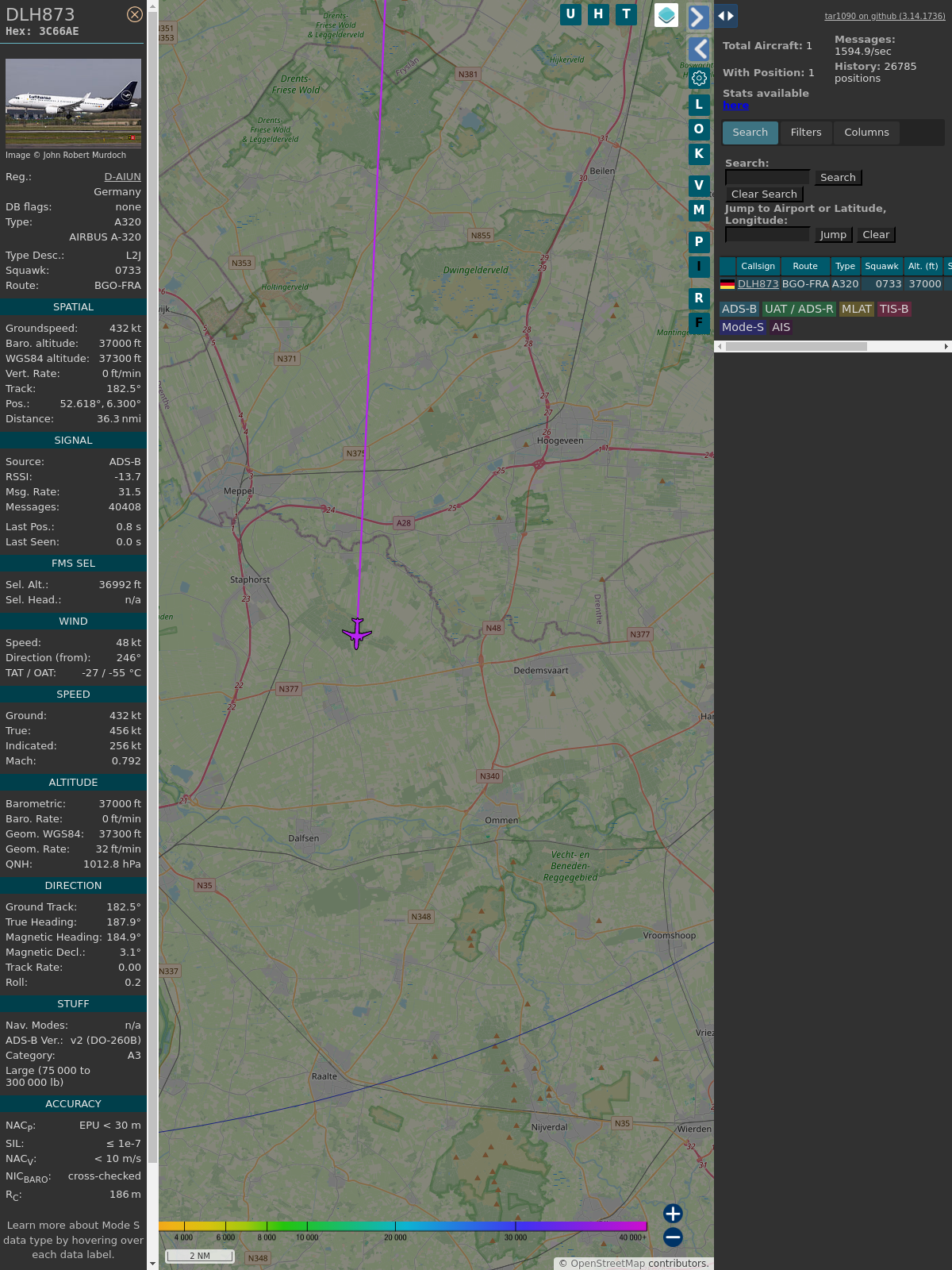Toggle the T map button
The width and height of the screenshot is (952, 1270).
pos(627,14)
